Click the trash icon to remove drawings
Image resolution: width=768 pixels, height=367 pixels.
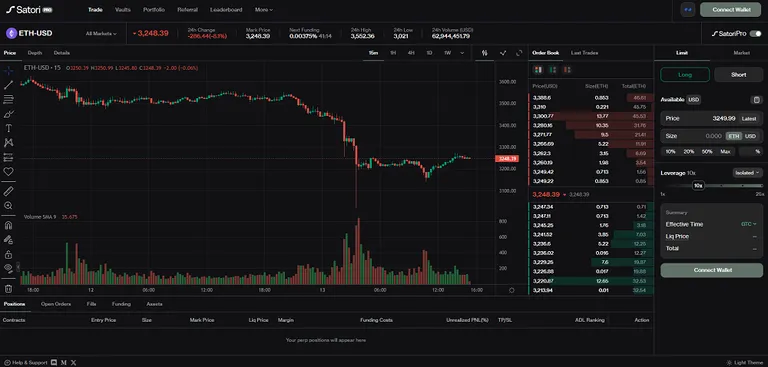point(8,289)
